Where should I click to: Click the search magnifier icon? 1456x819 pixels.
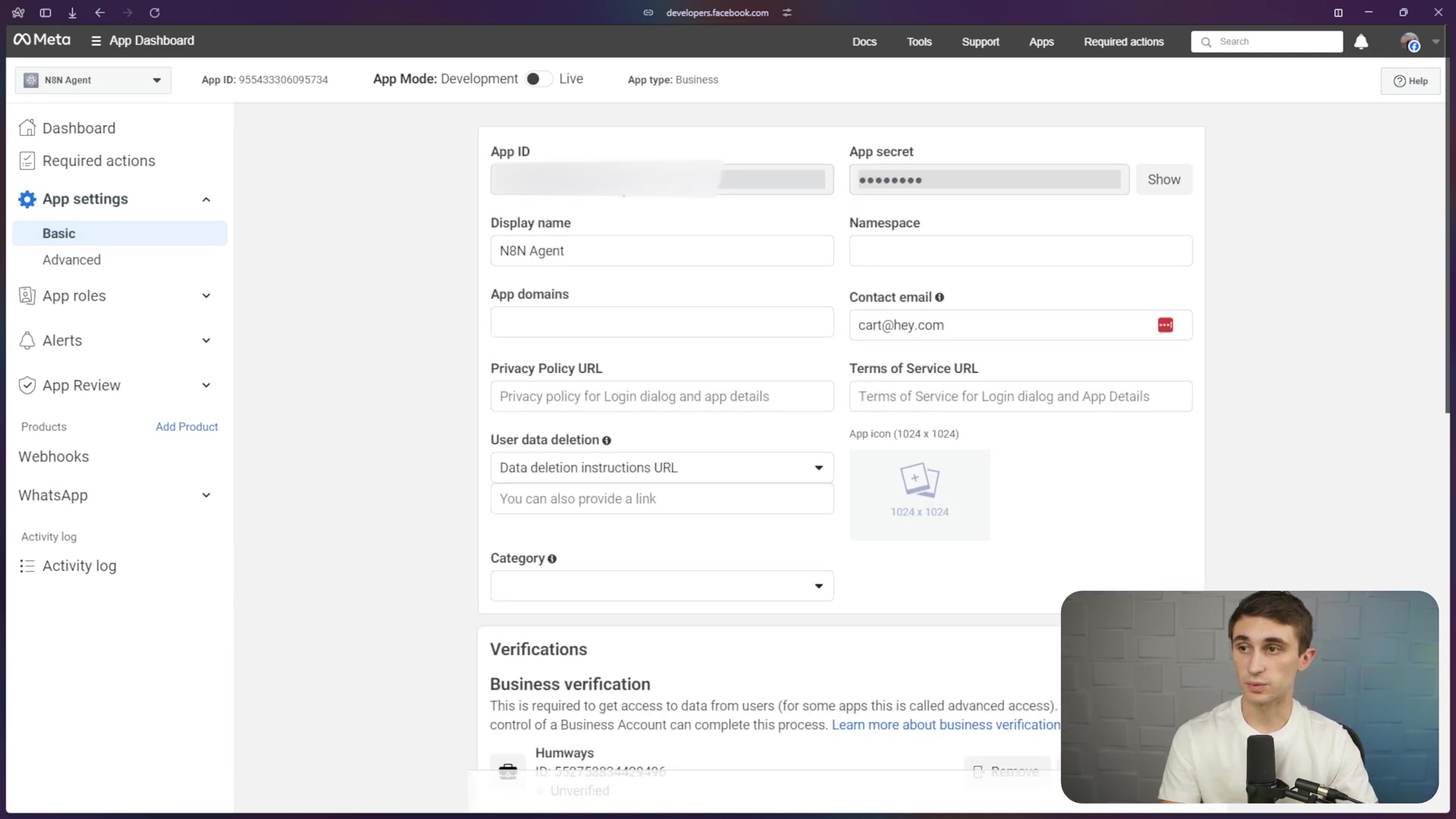click(x=1206, y=42)
